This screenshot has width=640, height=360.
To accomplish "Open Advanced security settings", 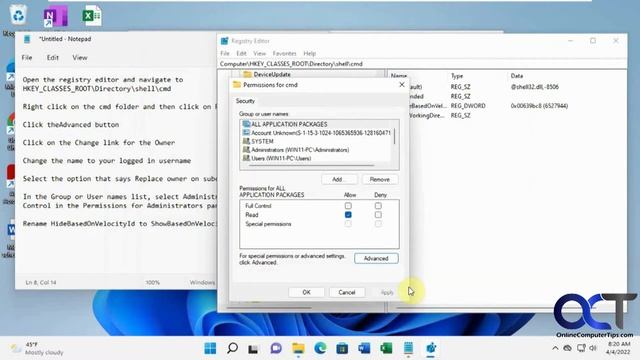I will pyautogui.click(x=376, y=258).
